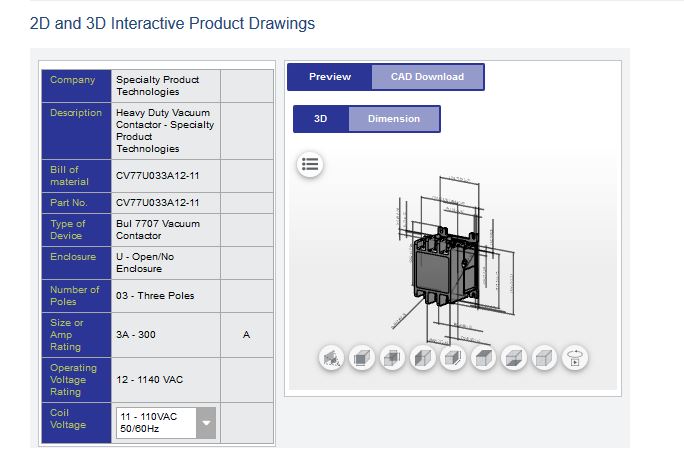Click the Operating Voltage Rating label

pyautogui.click(x=76, y=380)
